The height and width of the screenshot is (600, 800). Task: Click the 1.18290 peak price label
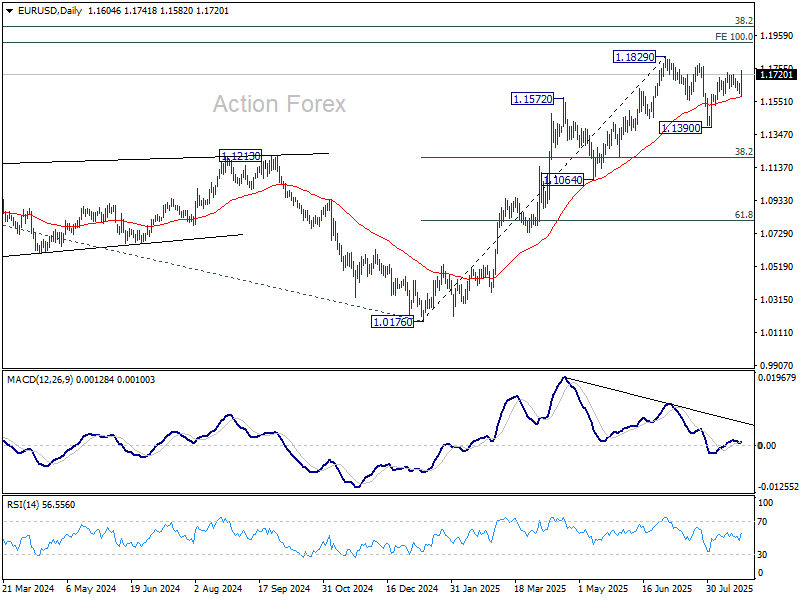coord(634,58)
